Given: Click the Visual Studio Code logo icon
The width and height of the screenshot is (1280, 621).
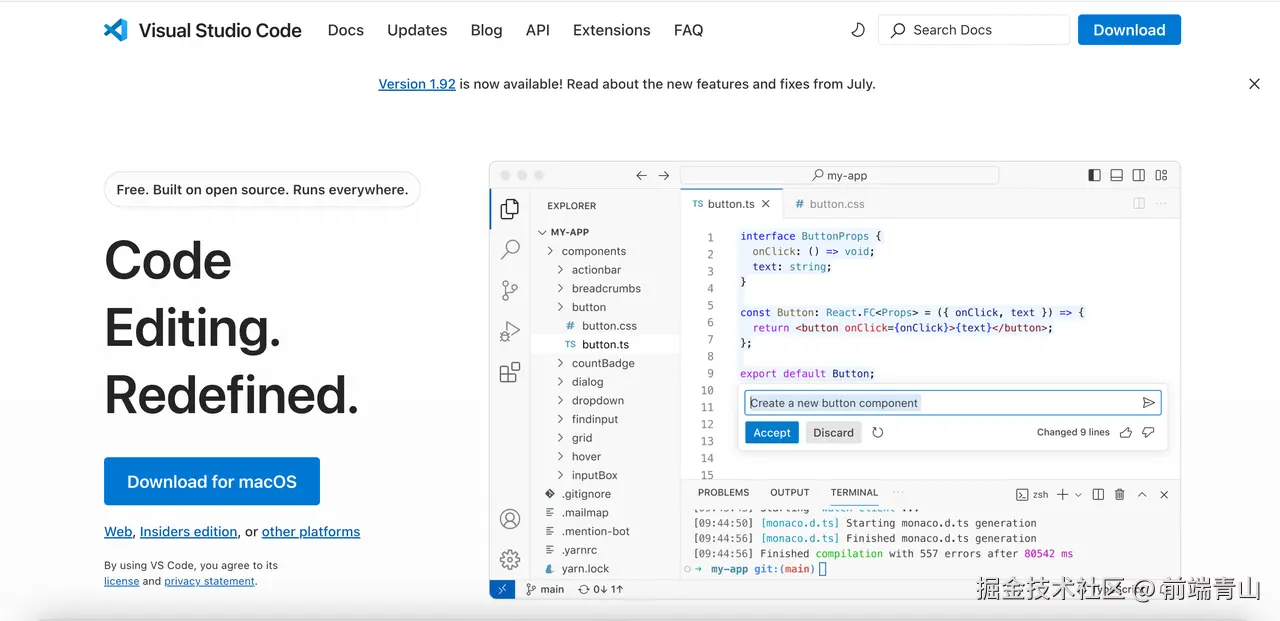Looking at the screenshot, I should pos(116,30).
